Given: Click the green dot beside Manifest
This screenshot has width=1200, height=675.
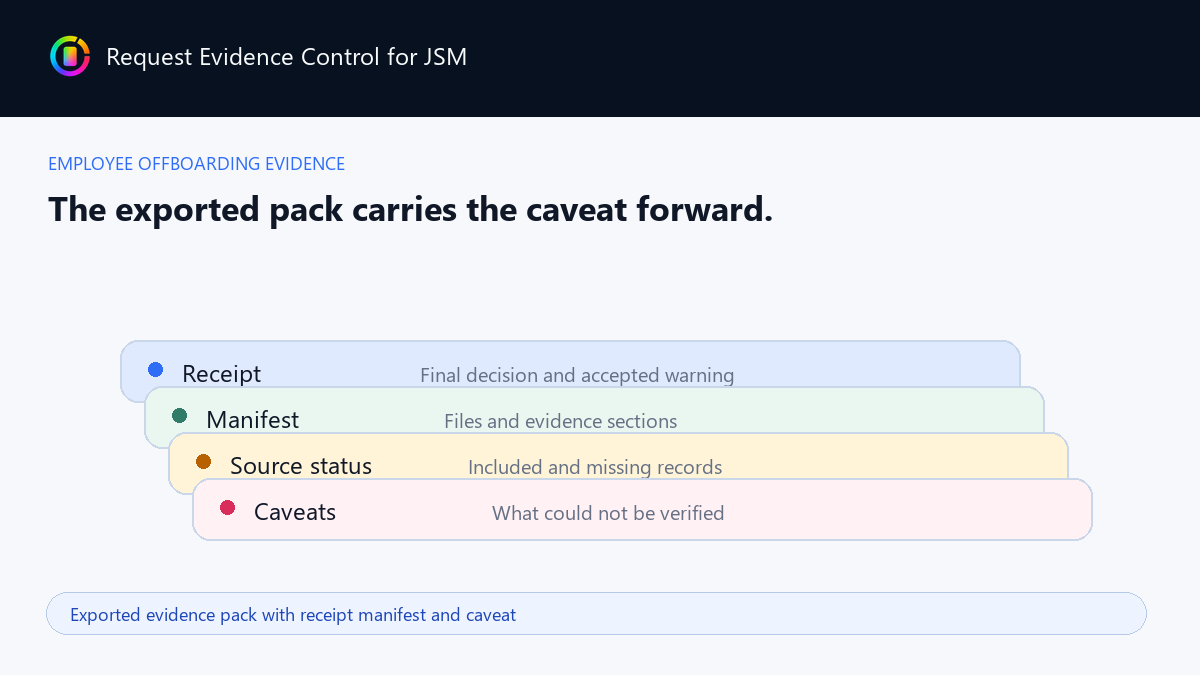Looking at the screenshot, I should pos(180,415).
